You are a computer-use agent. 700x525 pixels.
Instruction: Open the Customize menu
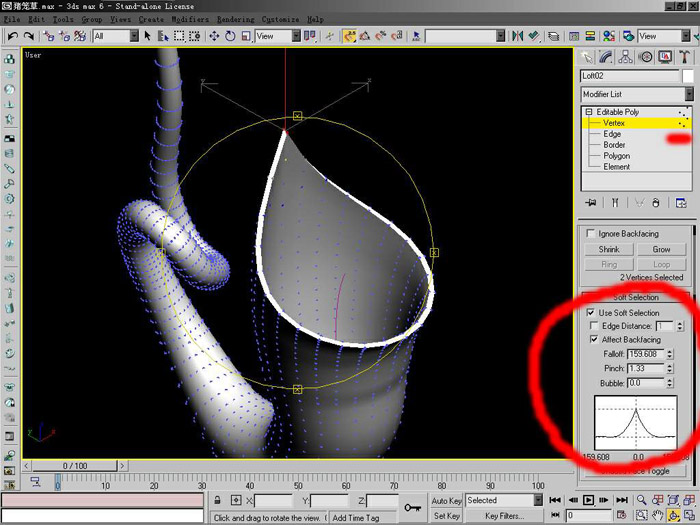point(280,19)
